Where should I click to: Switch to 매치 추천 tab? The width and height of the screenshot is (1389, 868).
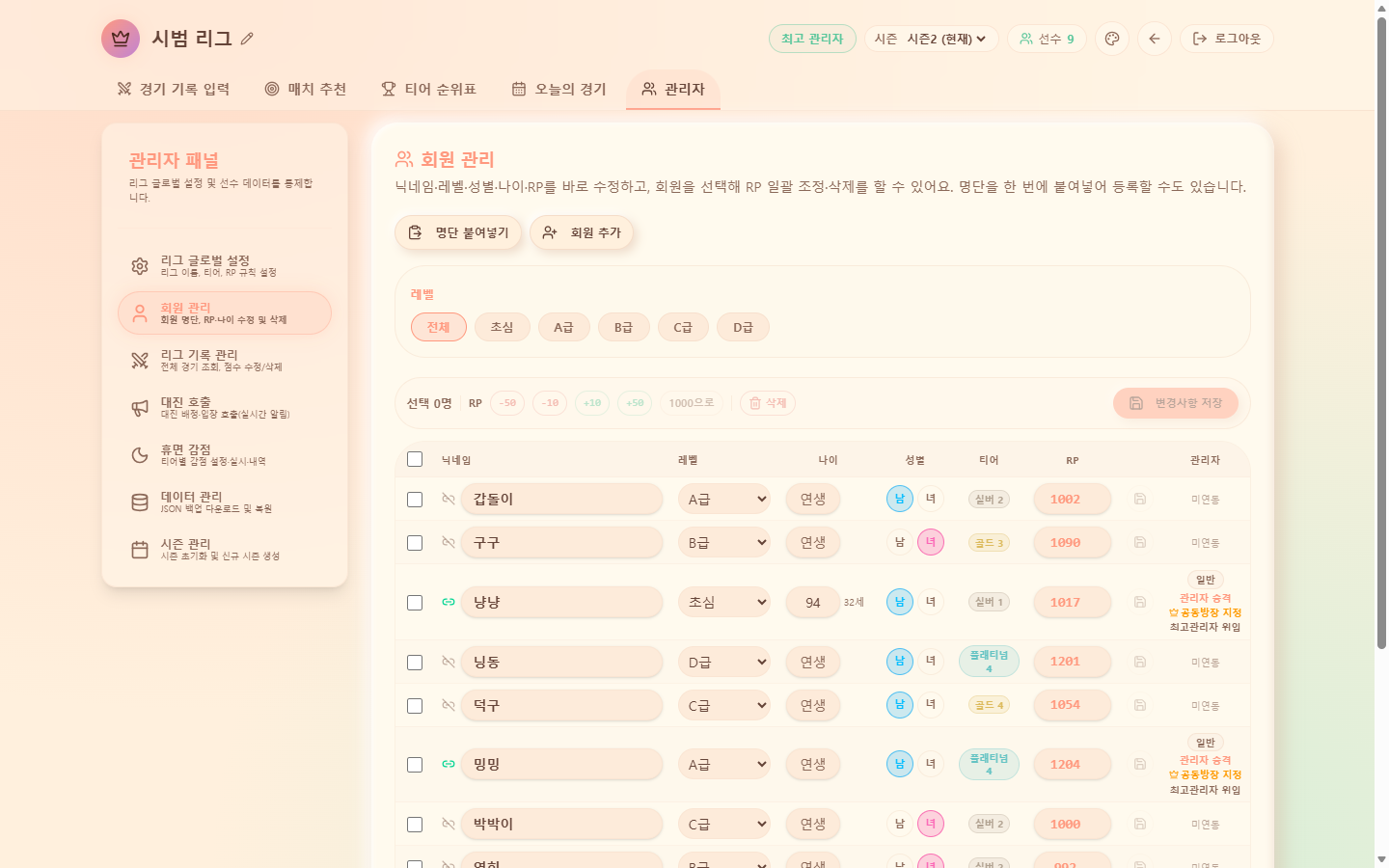tap(305, 89)
